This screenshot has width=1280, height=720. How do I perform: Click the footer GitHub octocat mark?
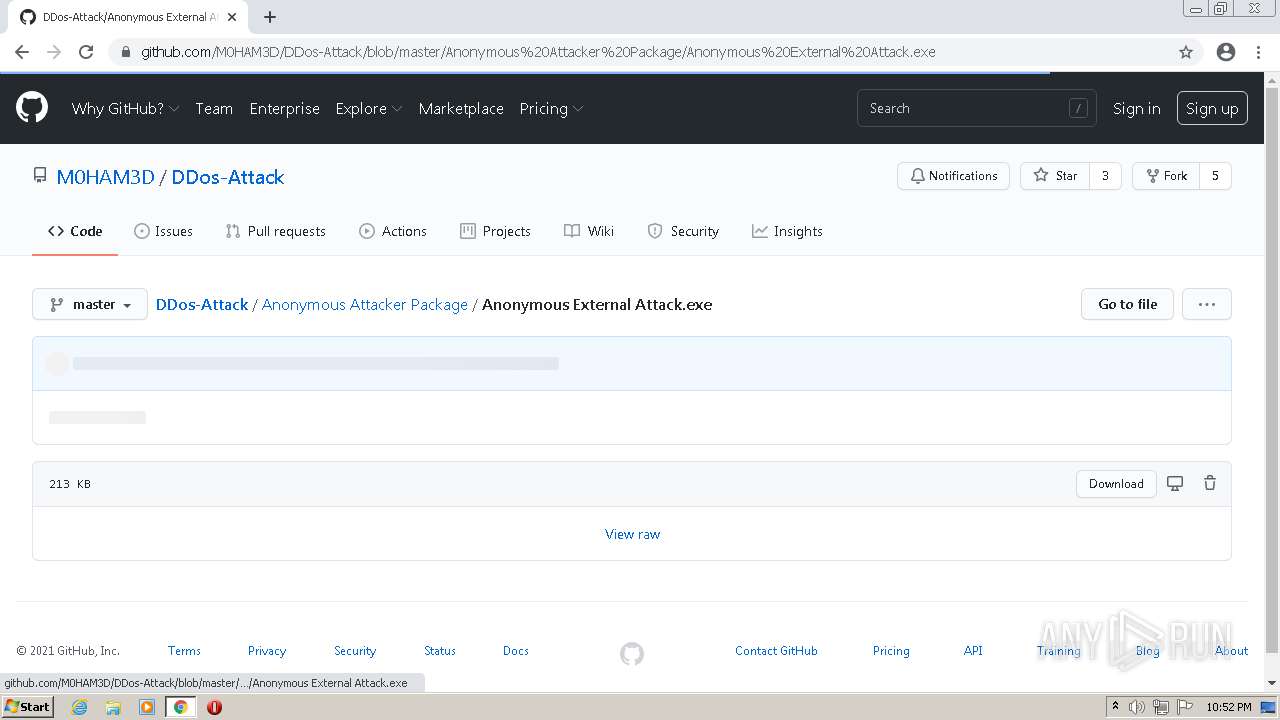(632, 654)
